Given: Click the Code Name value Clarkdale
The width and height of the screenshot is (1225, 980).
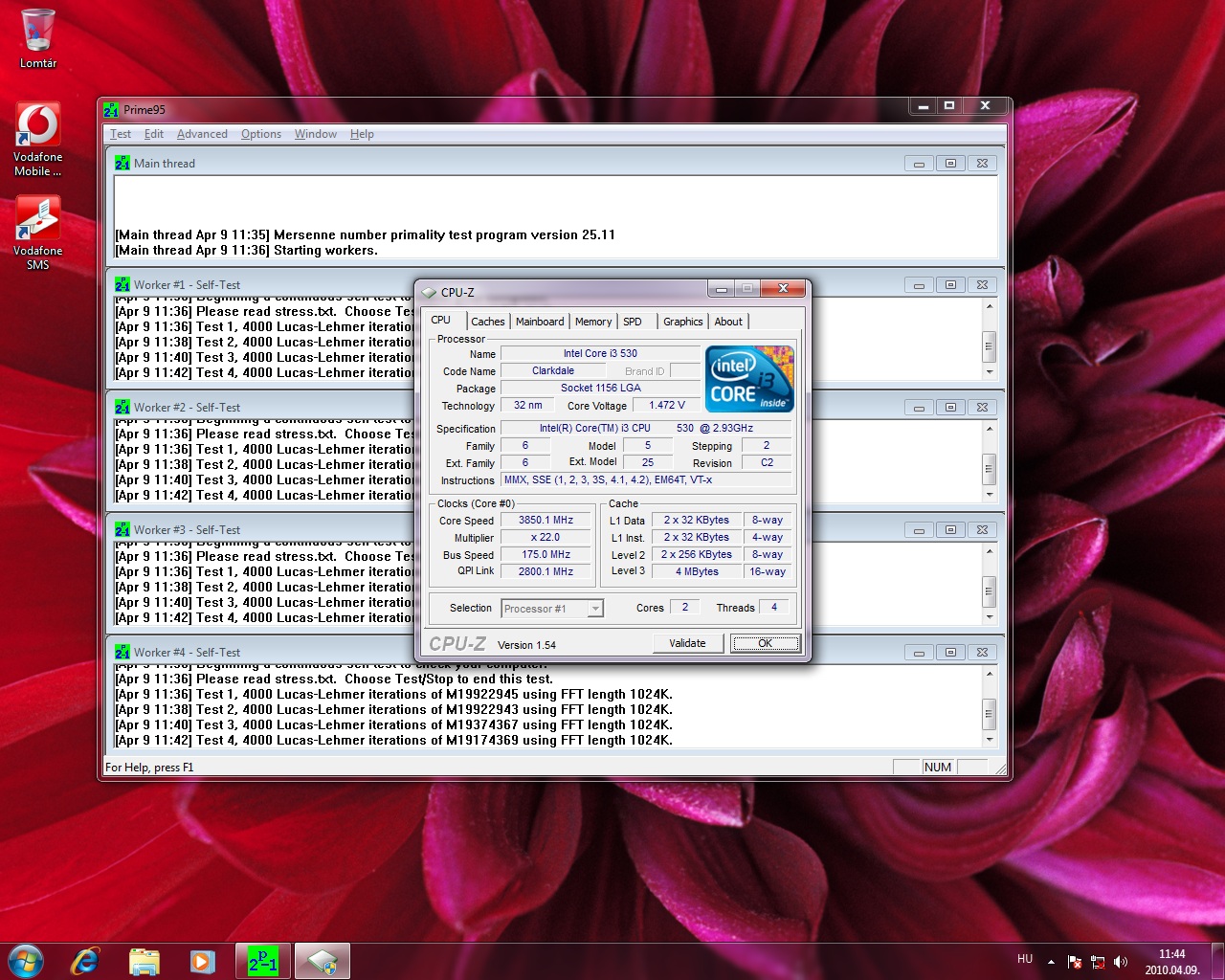Looking at the screenshot, I should [553, 371].
